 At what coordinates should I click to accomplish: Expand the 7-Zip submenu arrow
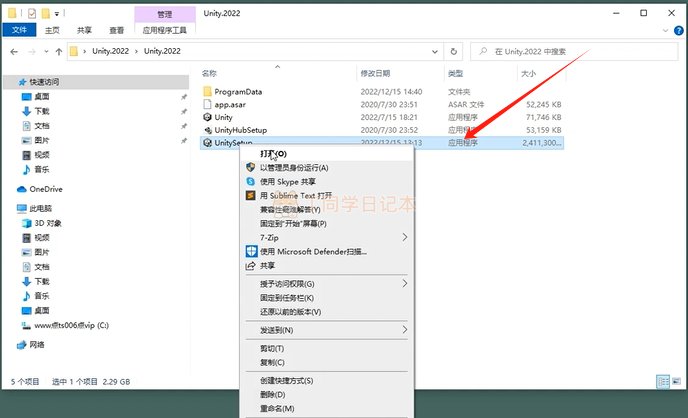(405, 237)
